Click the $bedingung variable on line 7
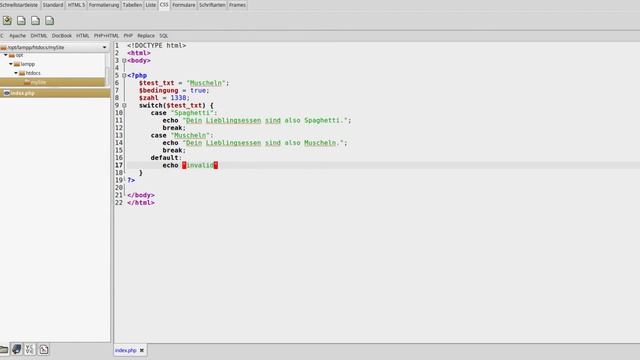The height and width of the screenshot is (360, 640). click(158, 90)
